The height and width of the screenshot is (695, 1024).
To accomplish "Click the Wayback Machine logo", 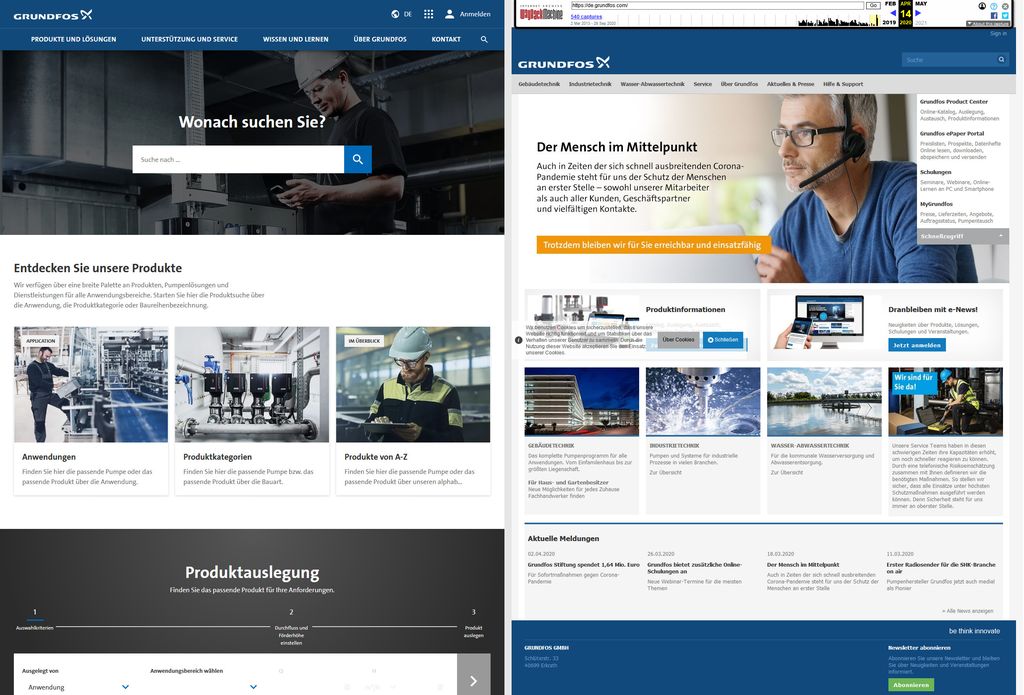I will coord(541,14).
